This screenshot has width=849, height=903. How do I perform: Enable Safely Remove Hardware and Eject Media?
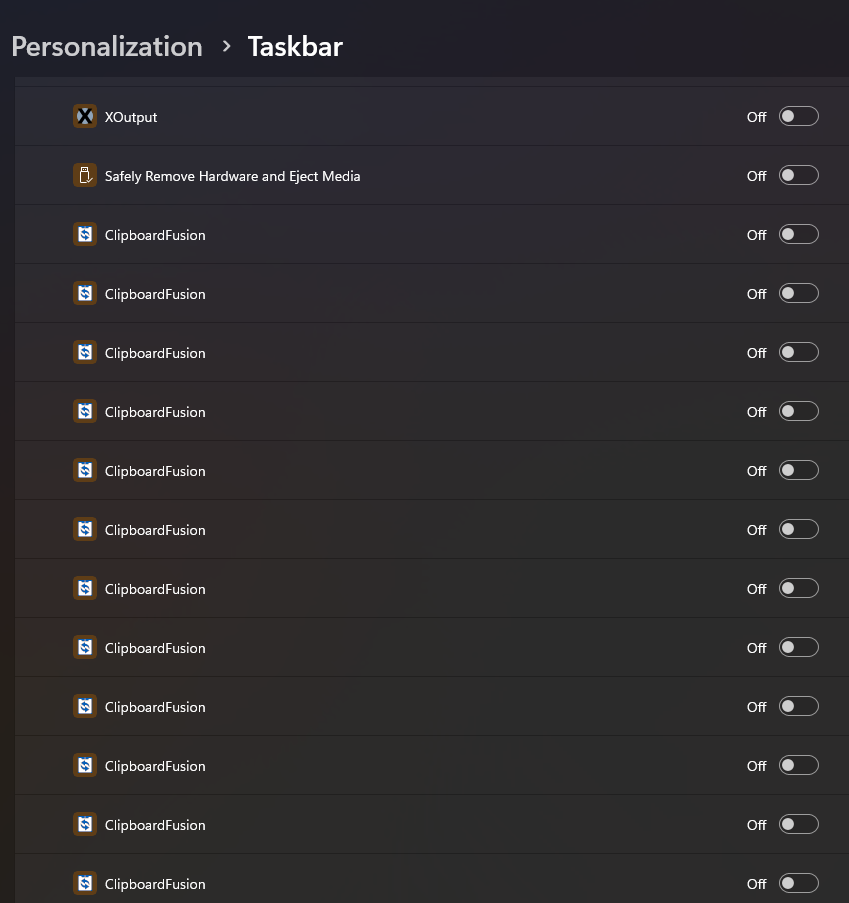[x=798, y=176]
